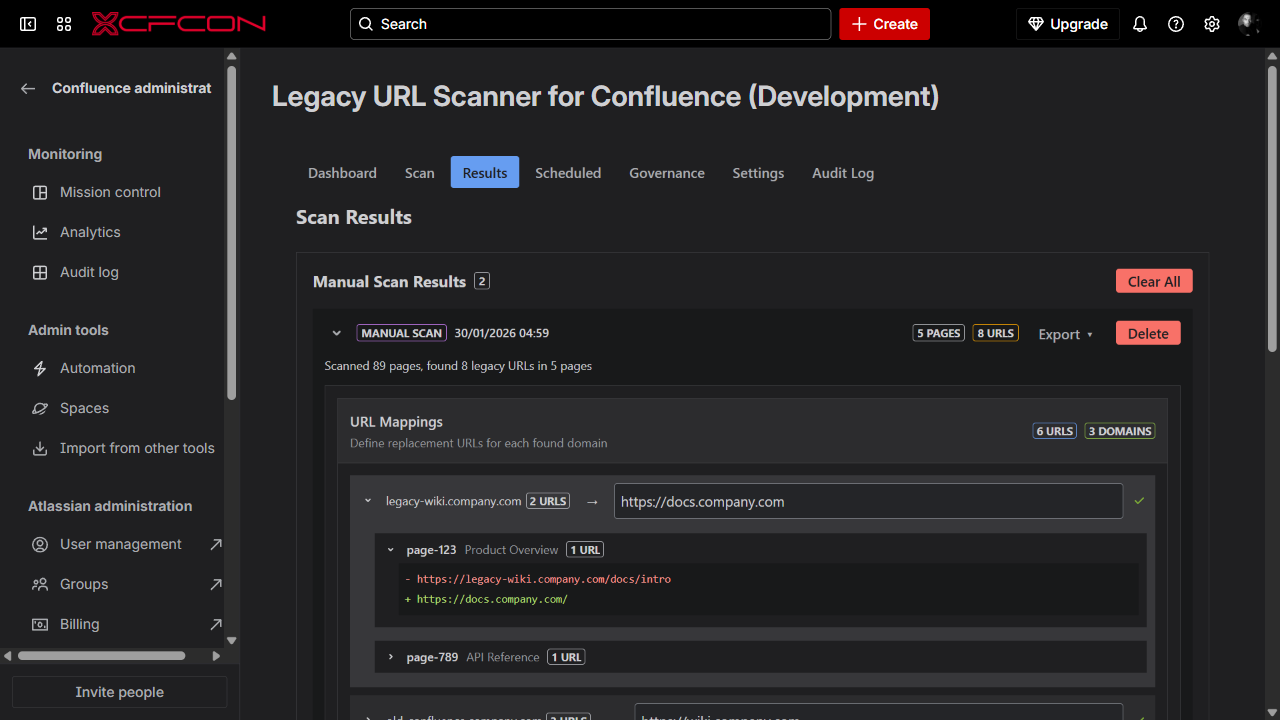The image size is (1280, 720).
Task: Open the Scheduled tab
Action: pos(568,173)
